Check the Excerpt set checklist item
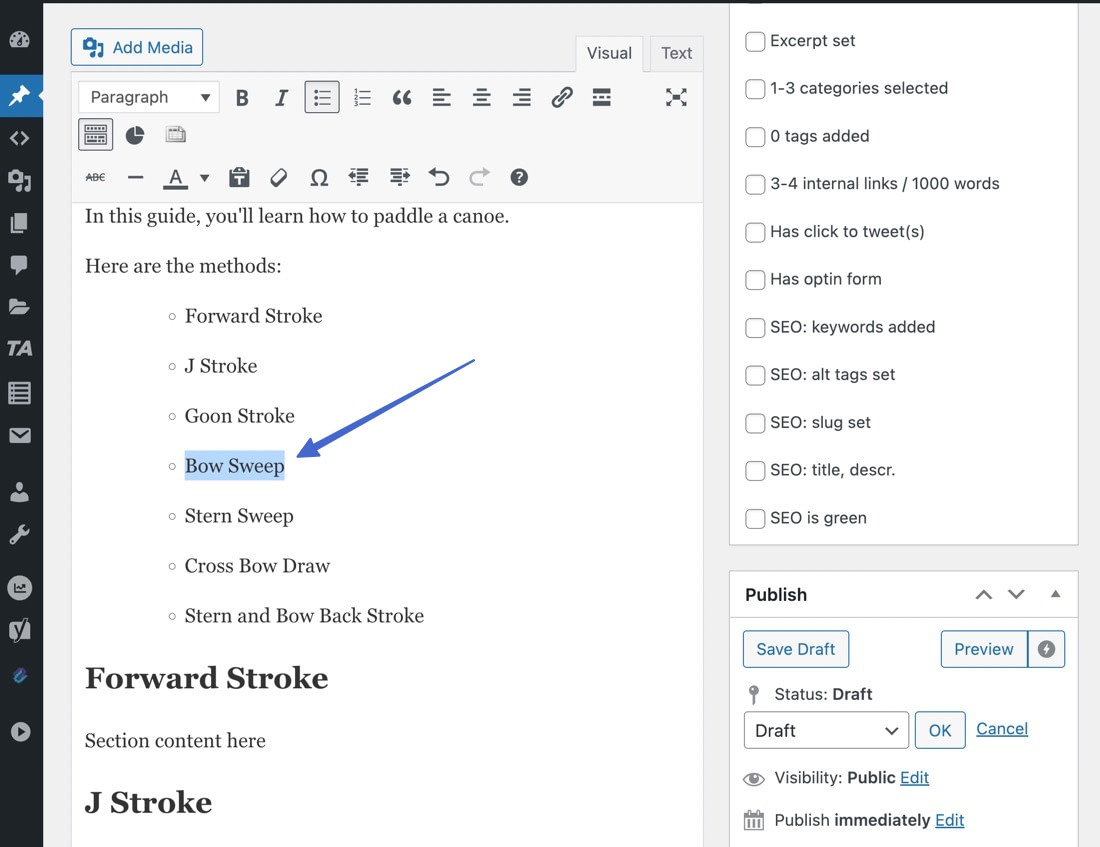The image size is (1100, 847). coord(755,41)
